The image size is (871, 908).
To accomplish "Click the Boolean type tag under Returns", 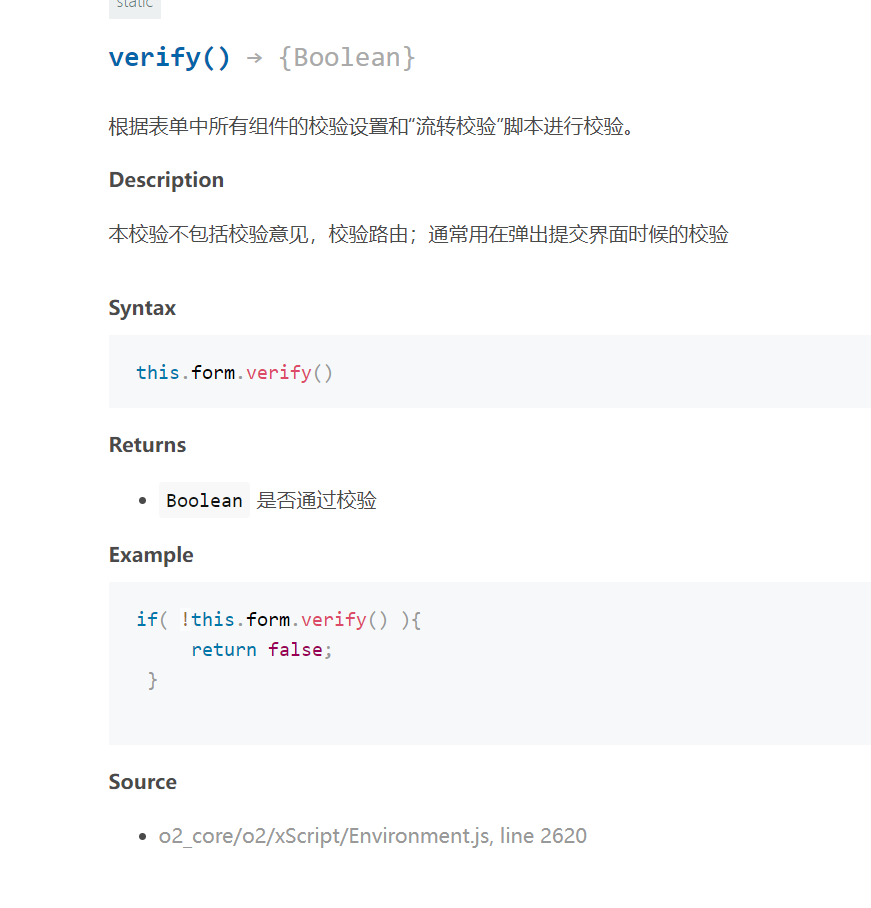I will 204,500.
